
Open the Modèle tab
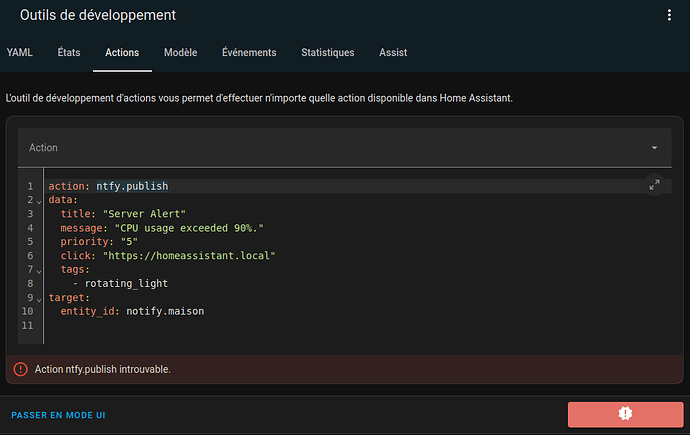180,53
